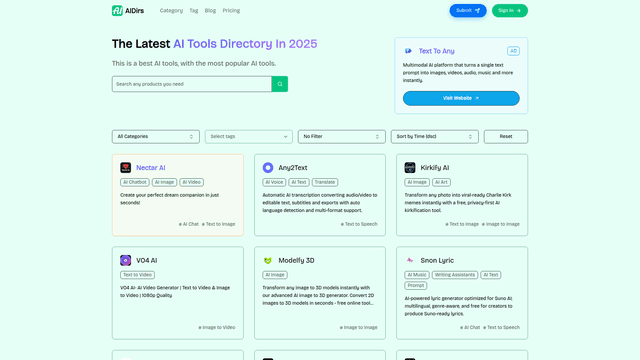
Task: Click the Submit button
Action: click(x=468, y=11)
